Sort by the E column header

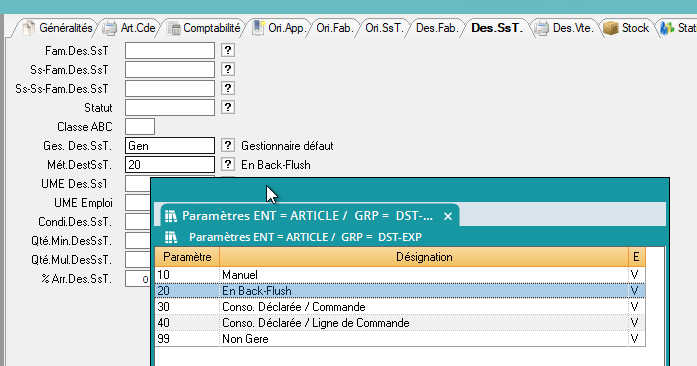point(637,257)
